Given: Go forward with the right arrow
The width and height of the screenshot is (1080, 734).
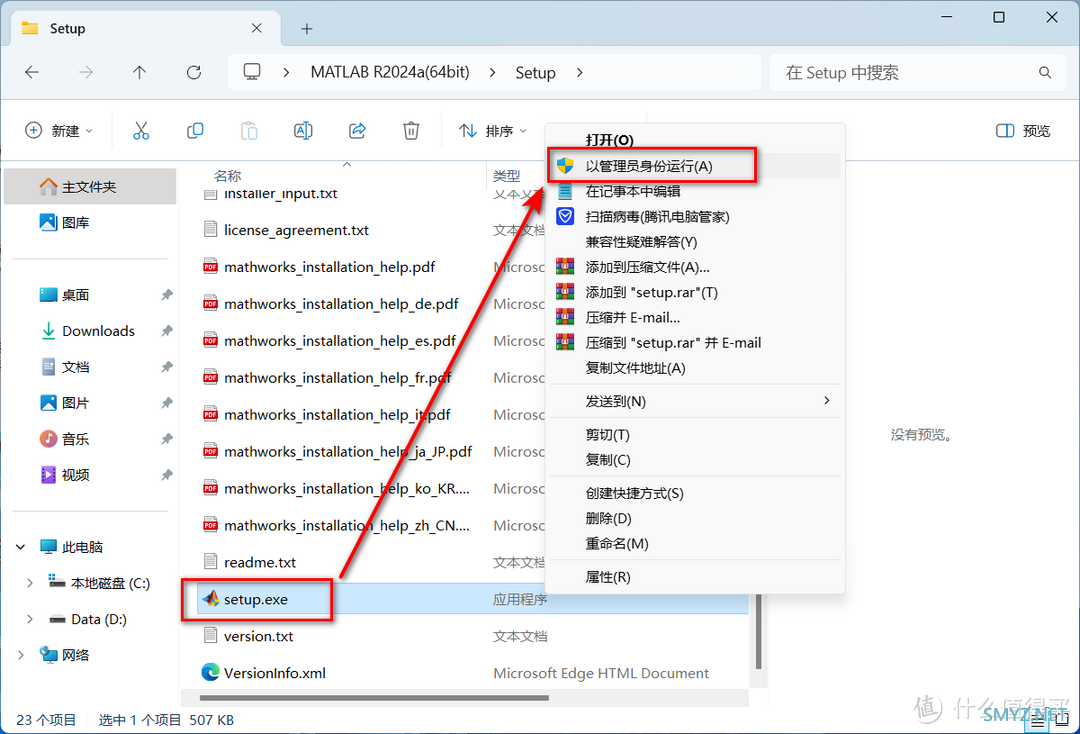Looking at the screenshot, I should point(85,72).
